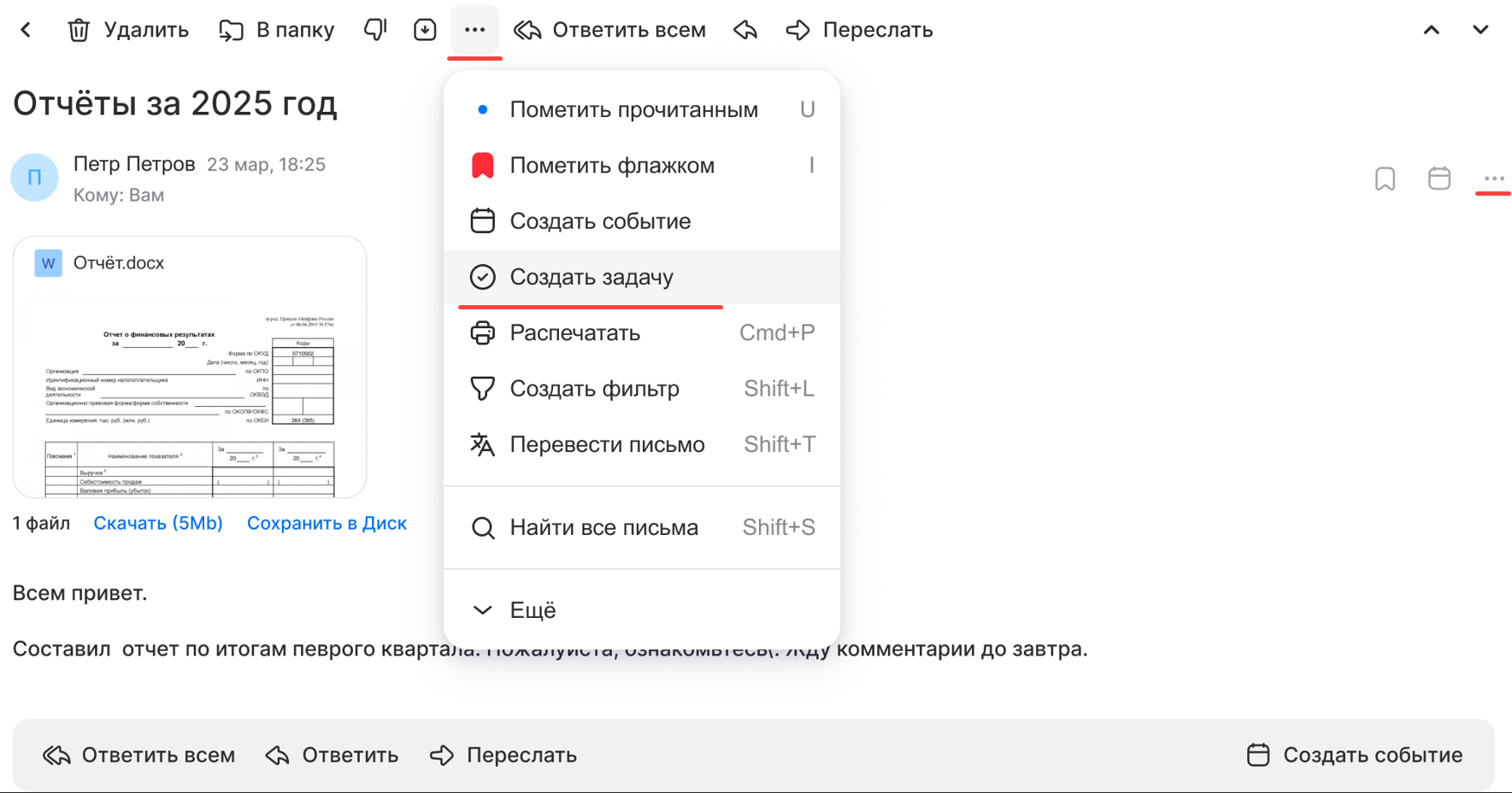Go to previous message with up chevron
Viewport: 1512px width, 793px height.
click(x=1432, y=30)
